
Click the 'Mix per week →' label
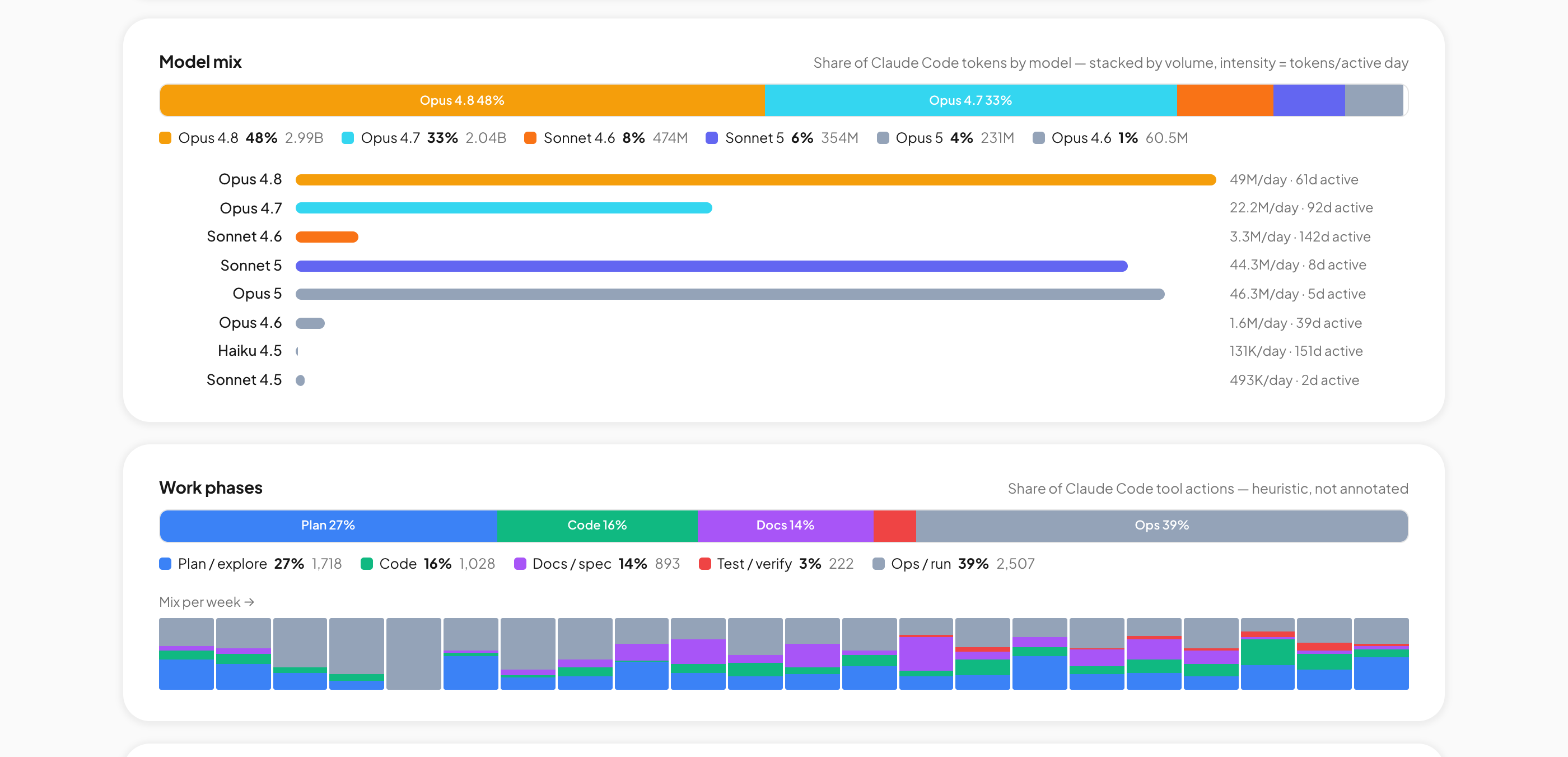(206, 602)
